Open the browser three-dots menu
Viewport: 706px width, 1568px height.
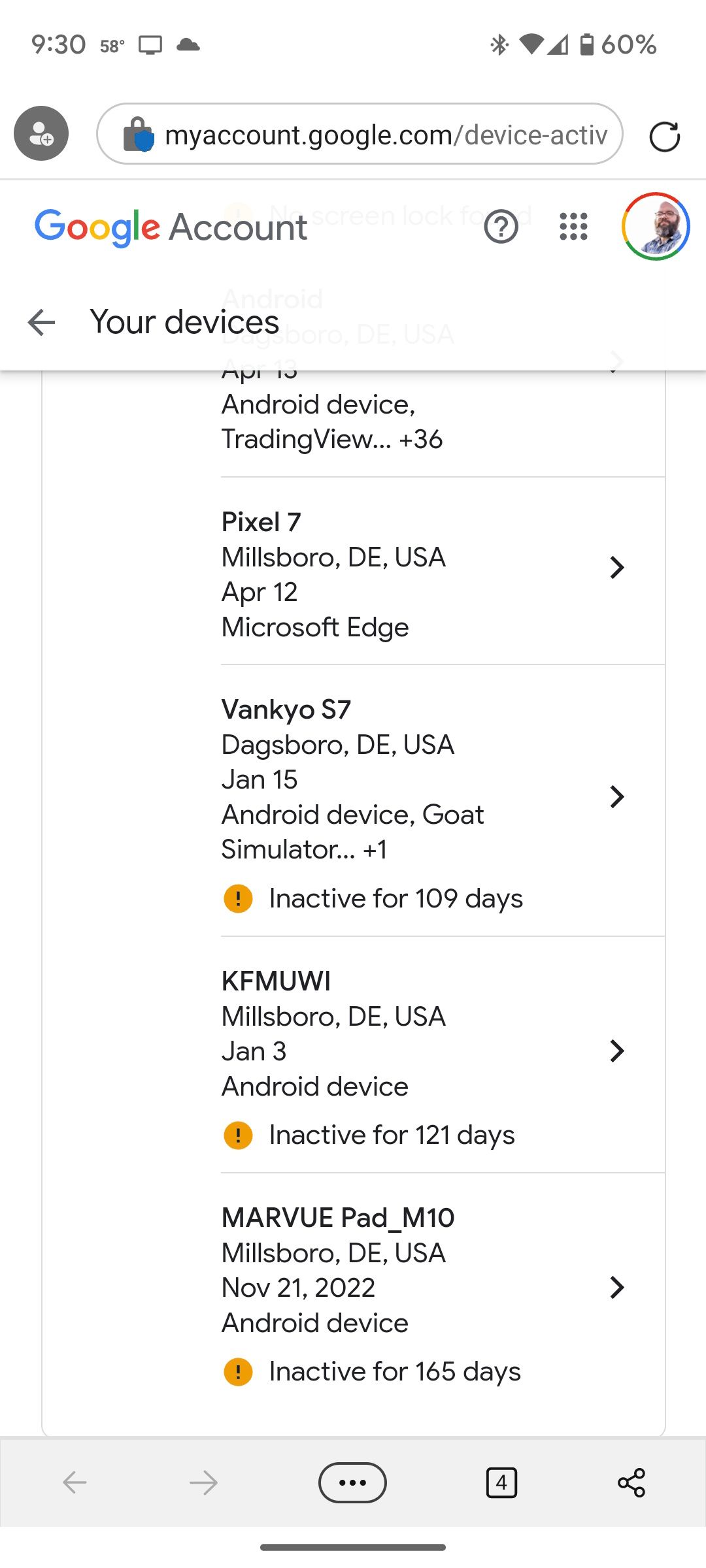[352, 1482]
